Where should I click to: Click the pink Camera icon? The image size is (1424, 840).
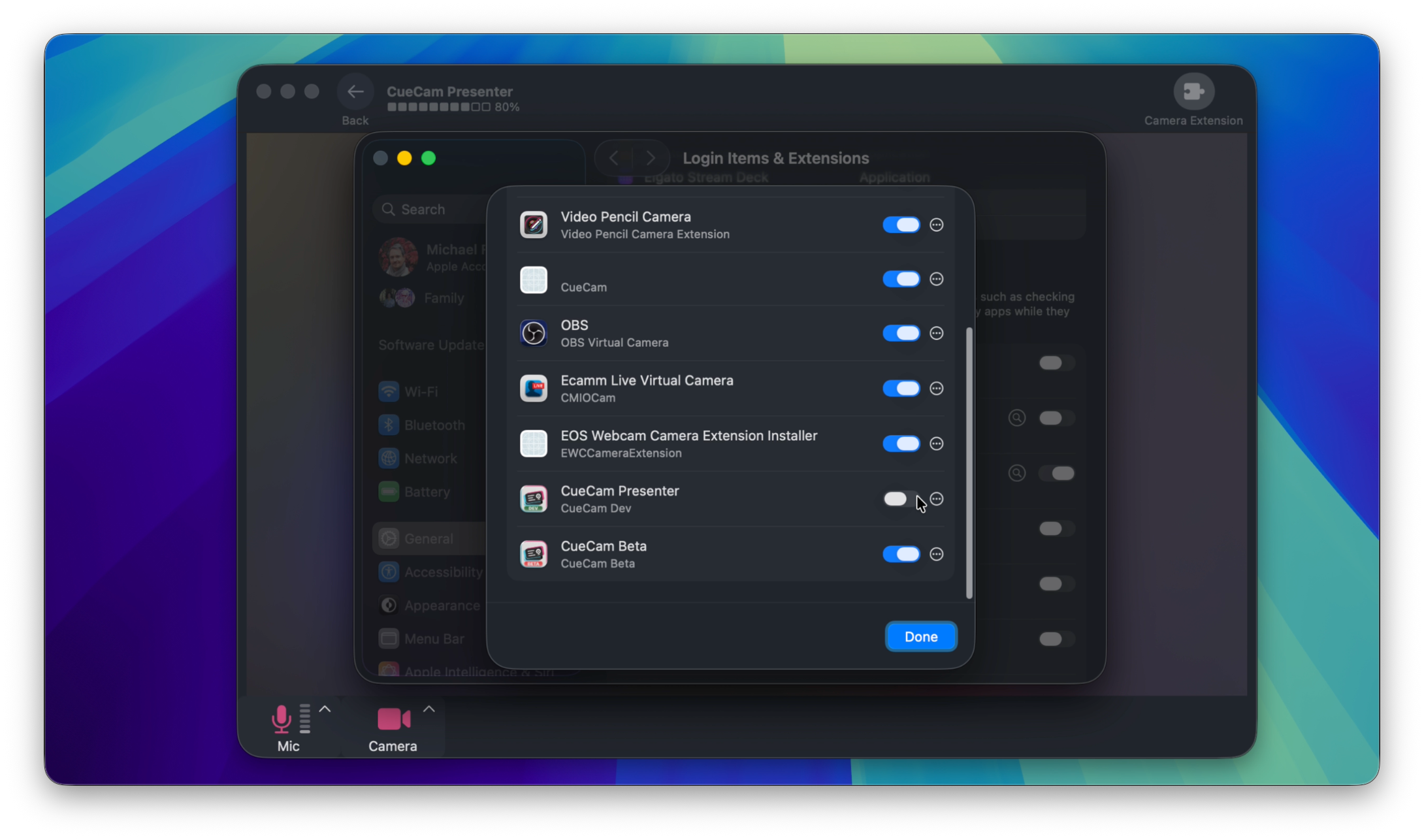coord(394,719)
